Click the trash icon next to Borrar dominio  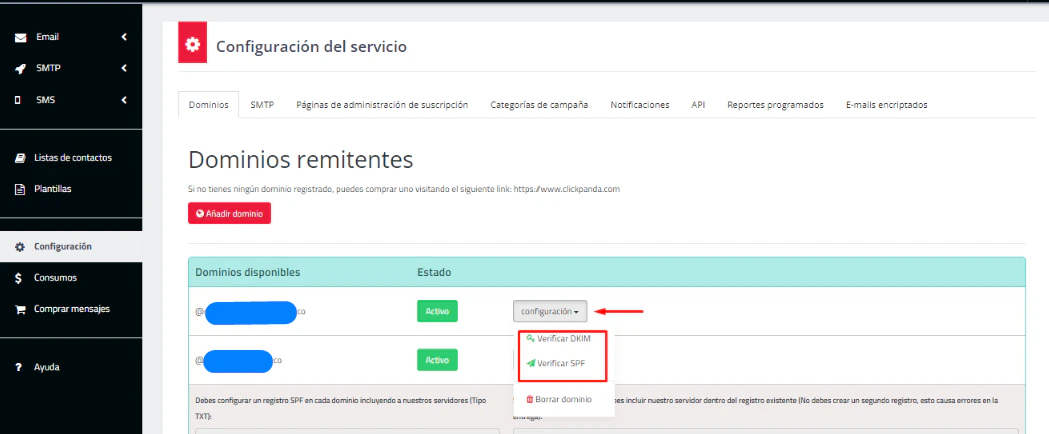529,399
